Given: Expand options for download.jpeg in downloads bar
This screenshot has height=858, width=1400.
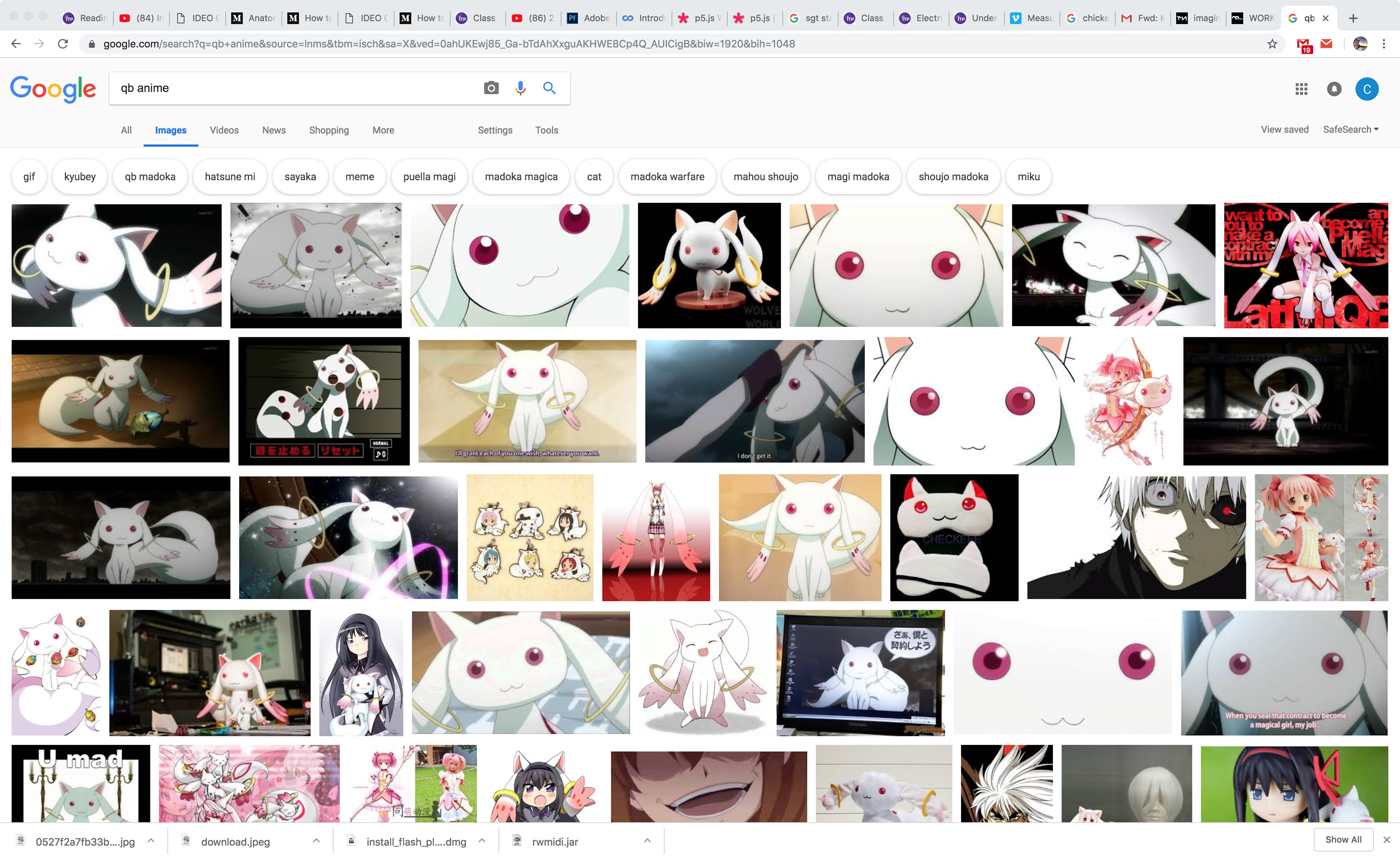Looking at the screenshot, I should (316, 841).
